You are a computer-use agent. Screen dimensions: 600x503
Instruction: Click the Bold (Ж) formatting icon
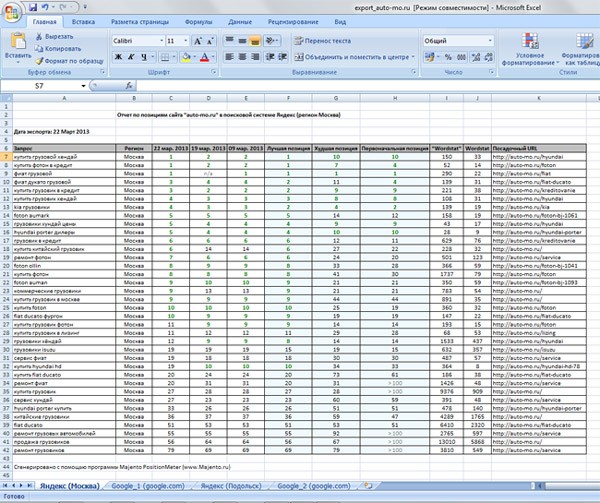[x=118, y=57]
